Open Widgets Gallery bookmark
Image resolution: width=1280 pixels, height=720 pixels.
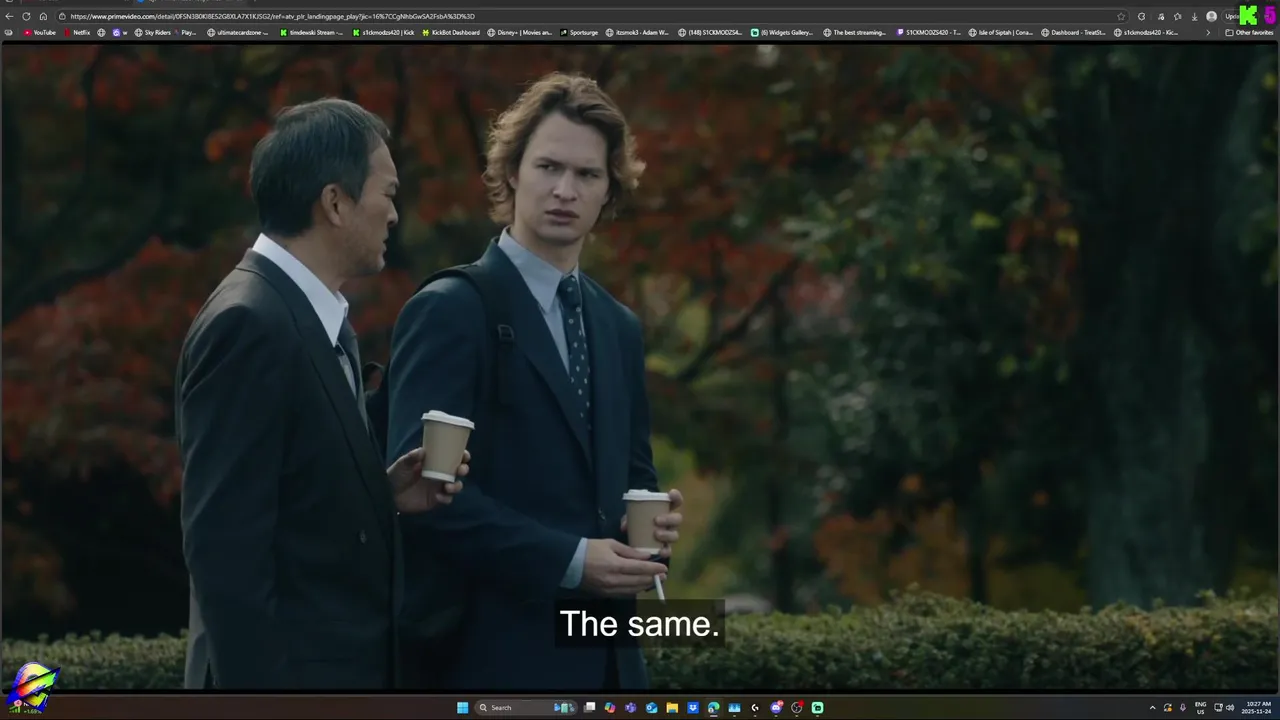tap(782, 32)
